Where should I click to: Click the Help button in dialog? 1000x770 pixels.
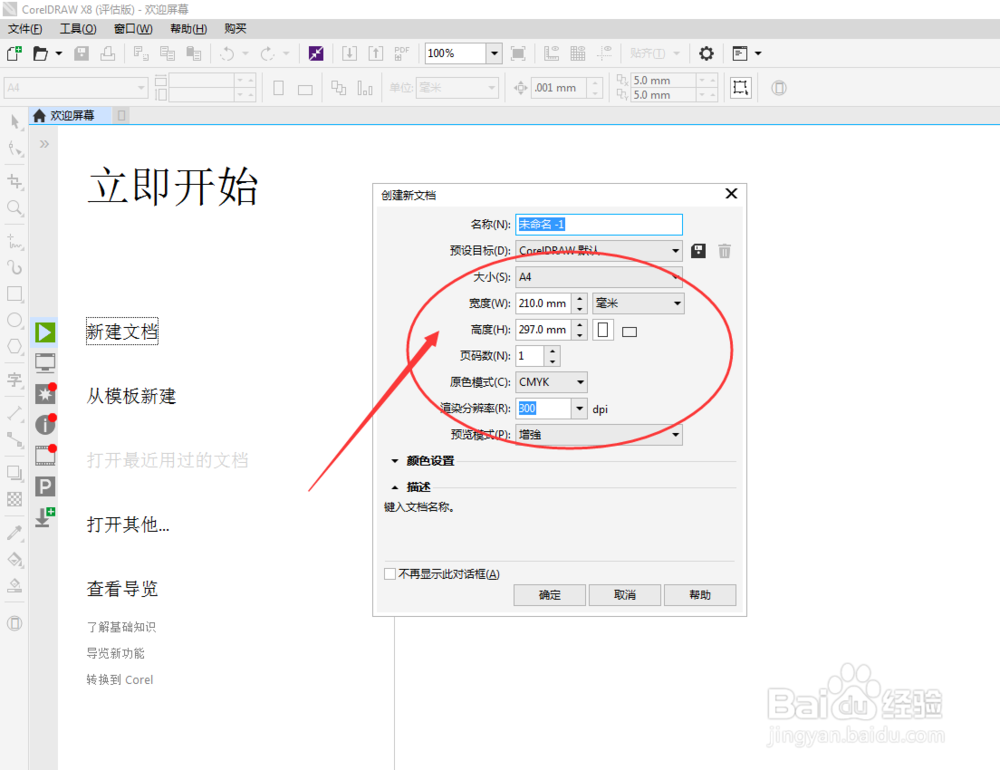700,595
